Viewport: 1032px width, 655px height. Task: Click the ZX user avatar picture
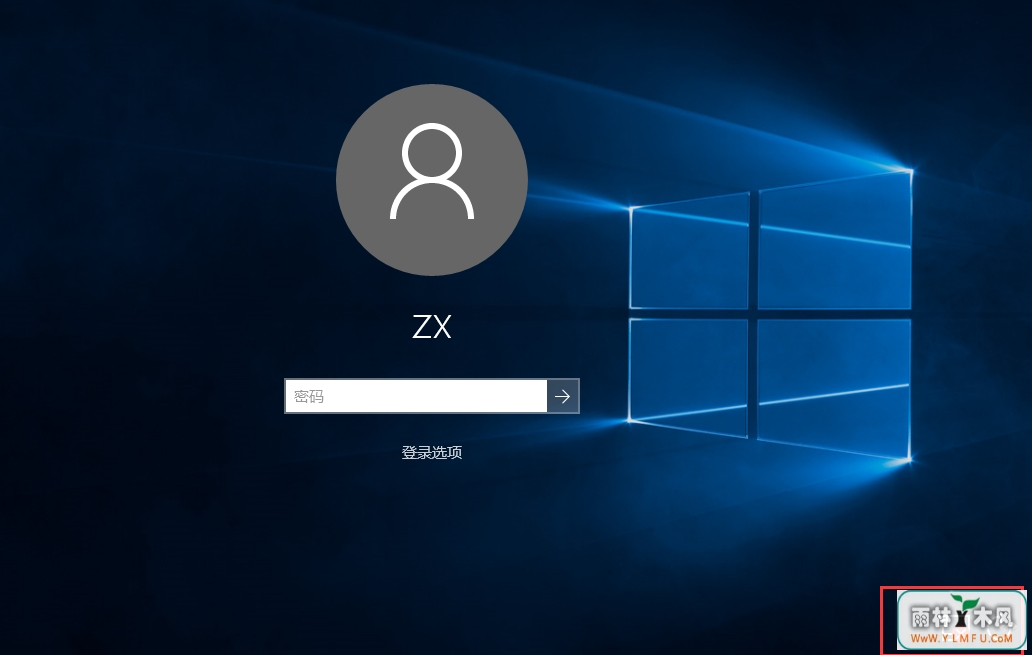tap(432, 180)
